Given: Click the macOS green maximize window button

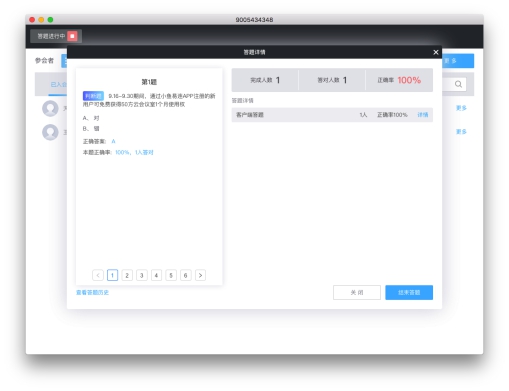Looking at the screenshot, I should [x=50, y=20].
